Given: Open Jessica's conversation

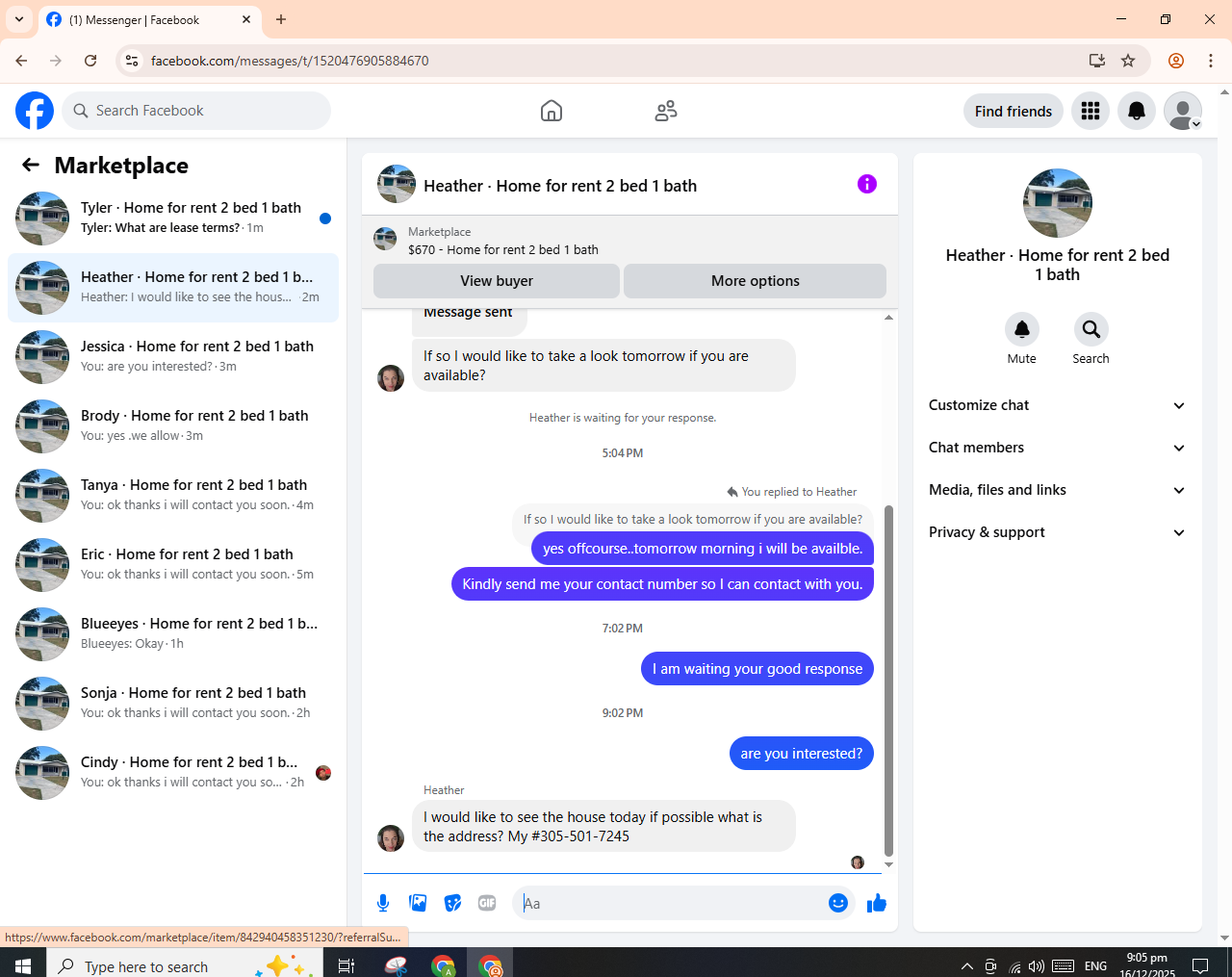Looking at the screenshot, I should [x=173, y=357].
